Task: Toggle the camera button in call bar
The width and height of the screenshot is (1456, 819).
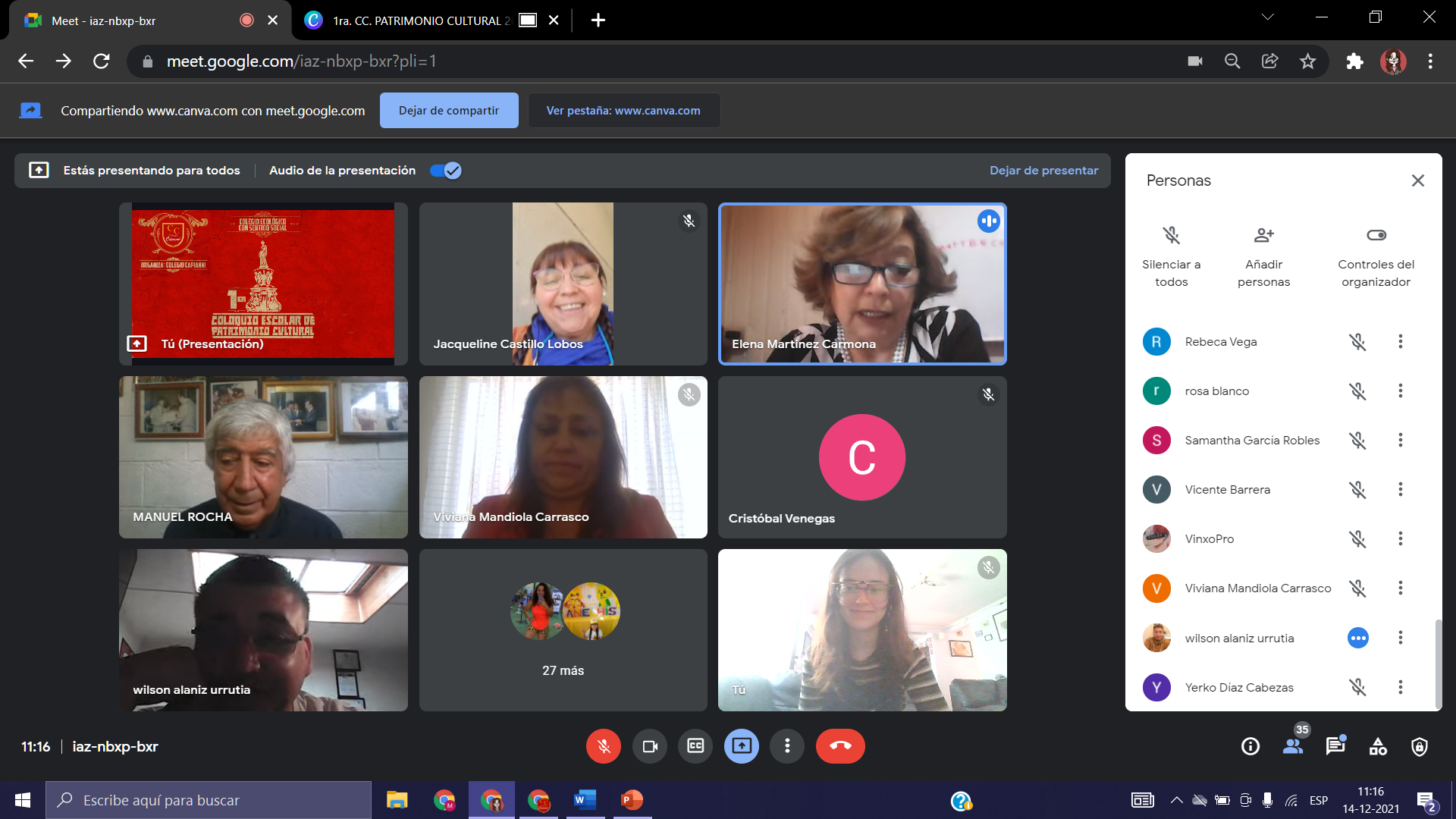Action: click(650, 746)
